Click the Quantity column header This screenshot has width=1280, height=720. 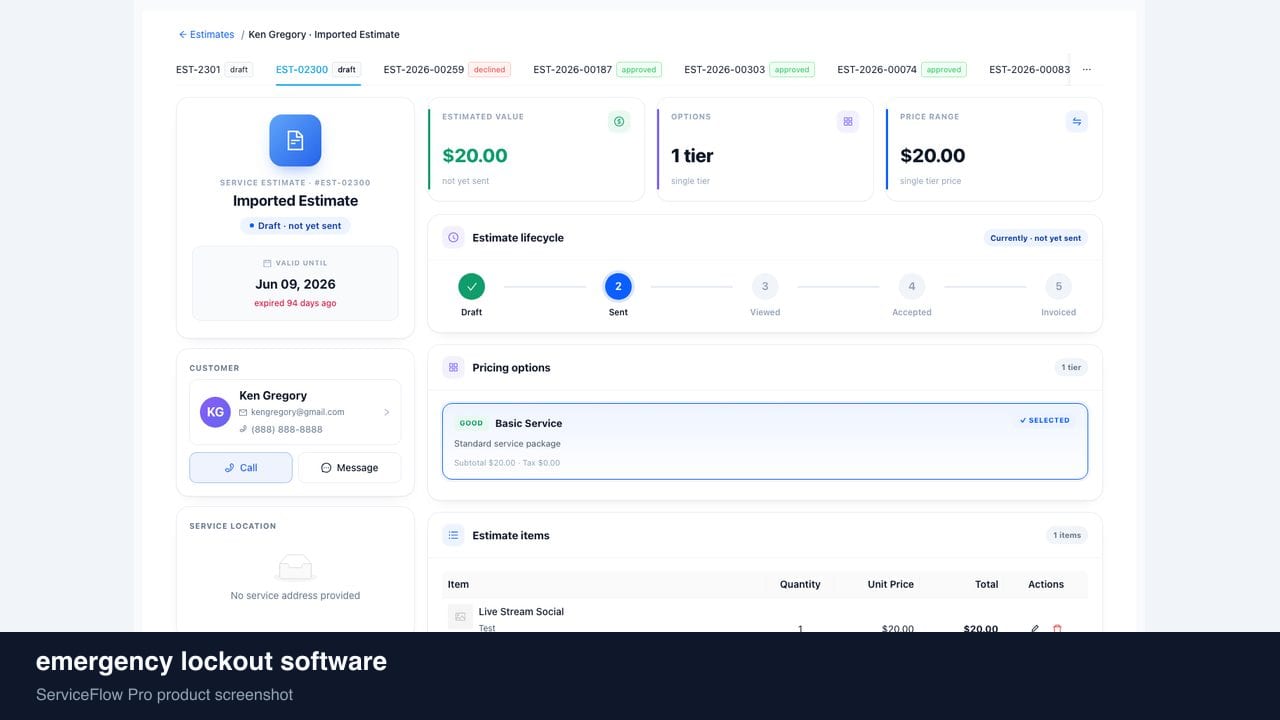[x=800, y=585]
